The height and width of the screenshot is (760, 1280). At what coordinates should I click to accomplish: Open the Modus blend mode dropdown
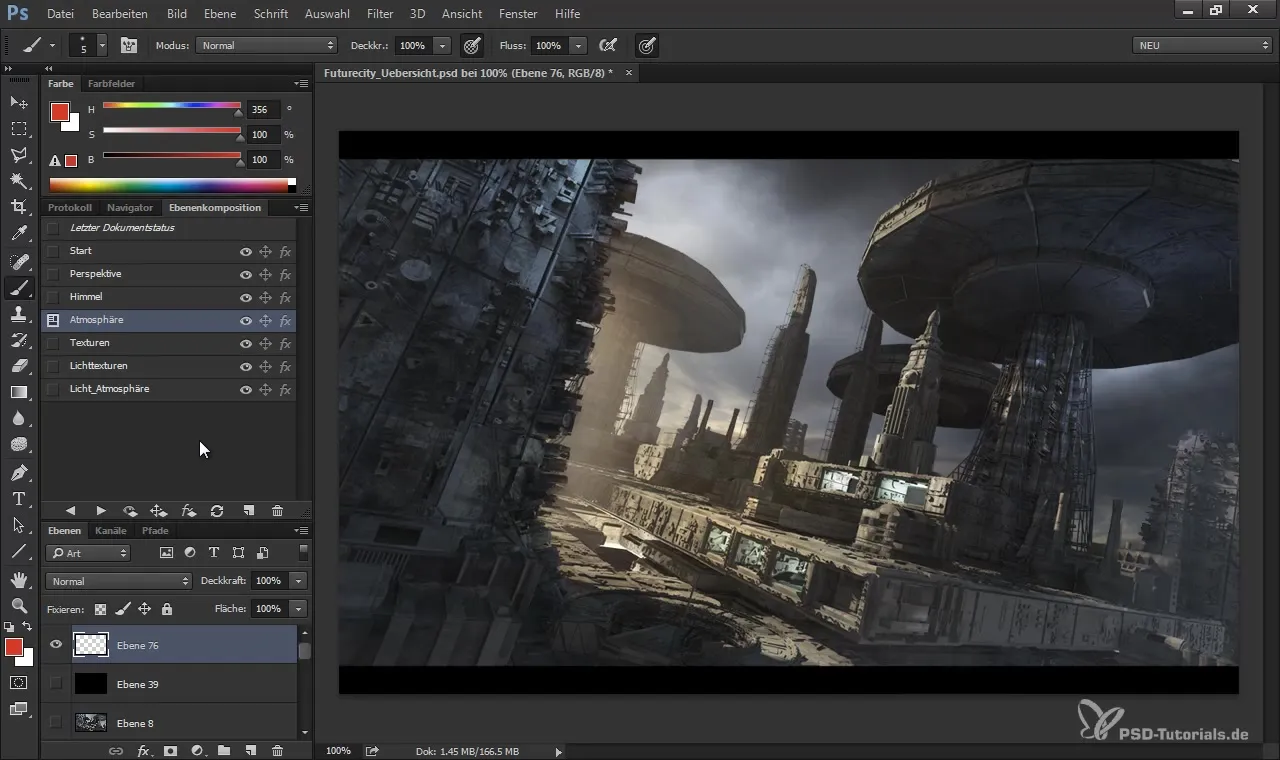pos(267,45)
